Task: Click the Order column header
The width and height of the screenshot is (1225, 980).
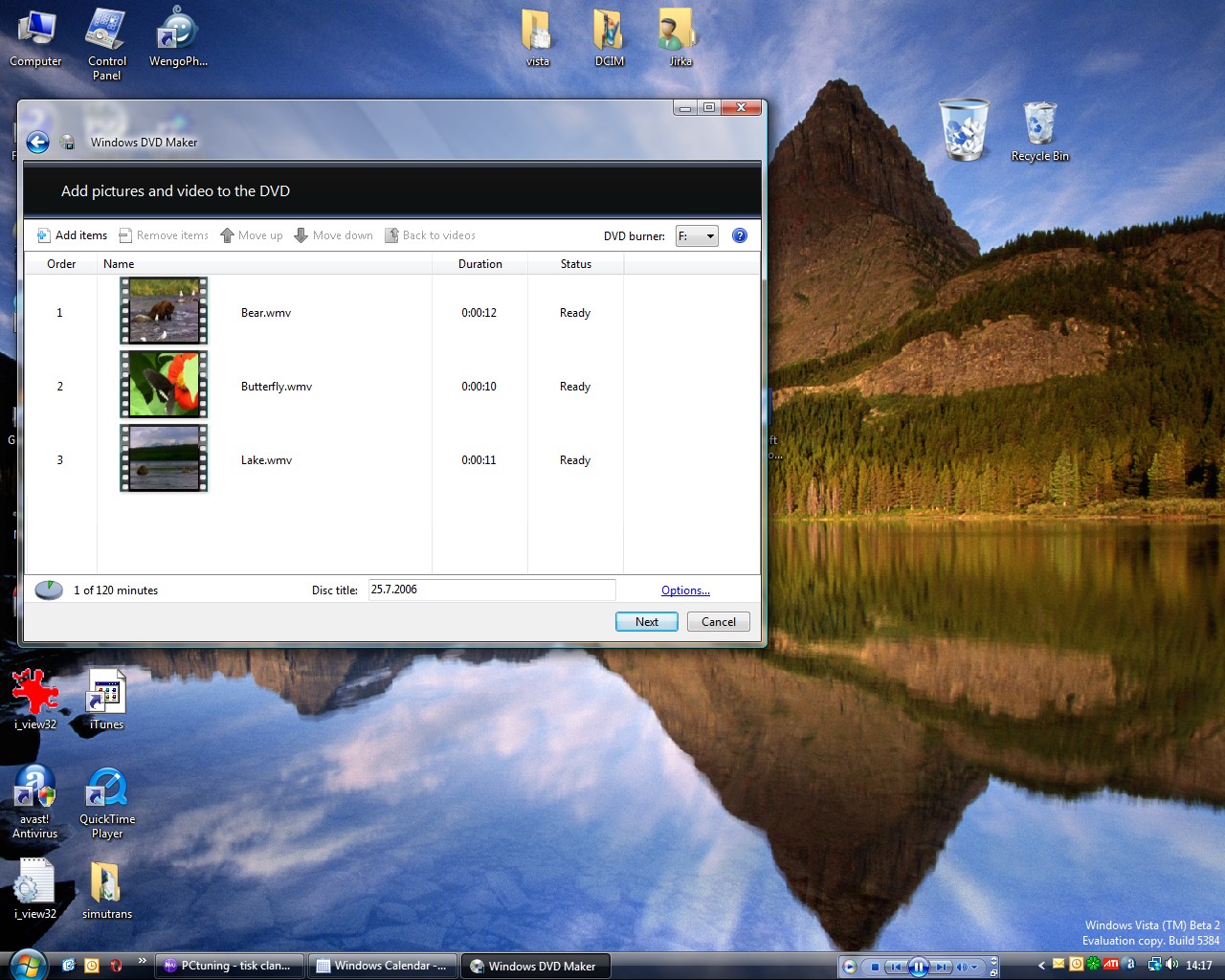Action: [61, 264]
